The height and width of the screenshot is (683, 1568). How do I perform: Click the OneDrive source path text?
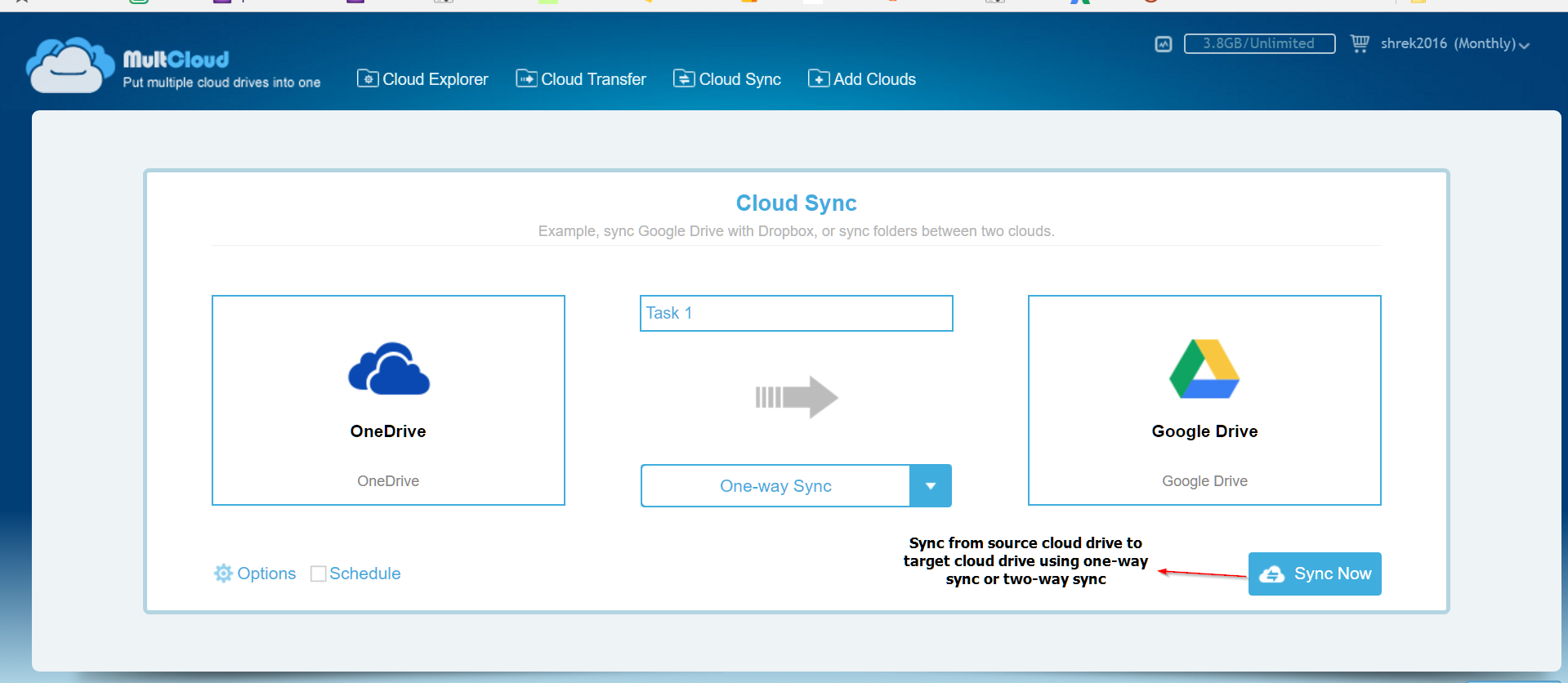388,481
